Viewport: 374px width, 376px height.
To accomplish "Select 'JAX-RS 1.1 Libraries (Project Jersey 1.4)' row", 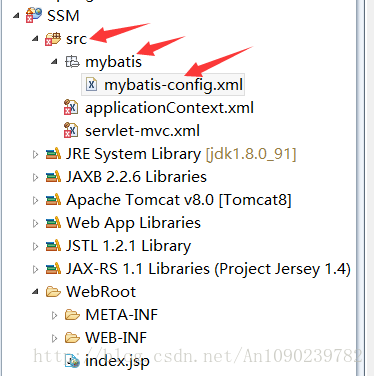I will [x=208, y=269].
